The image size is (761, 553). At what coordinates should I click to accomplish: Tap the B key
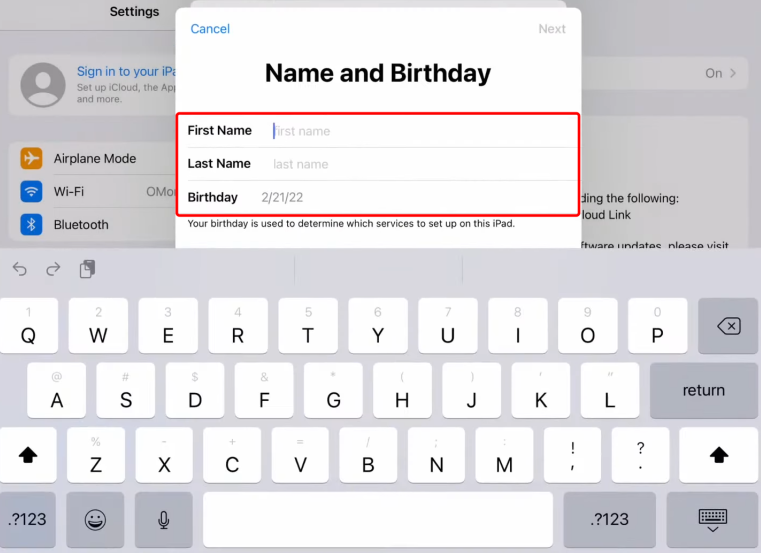[x=368, y=455]
